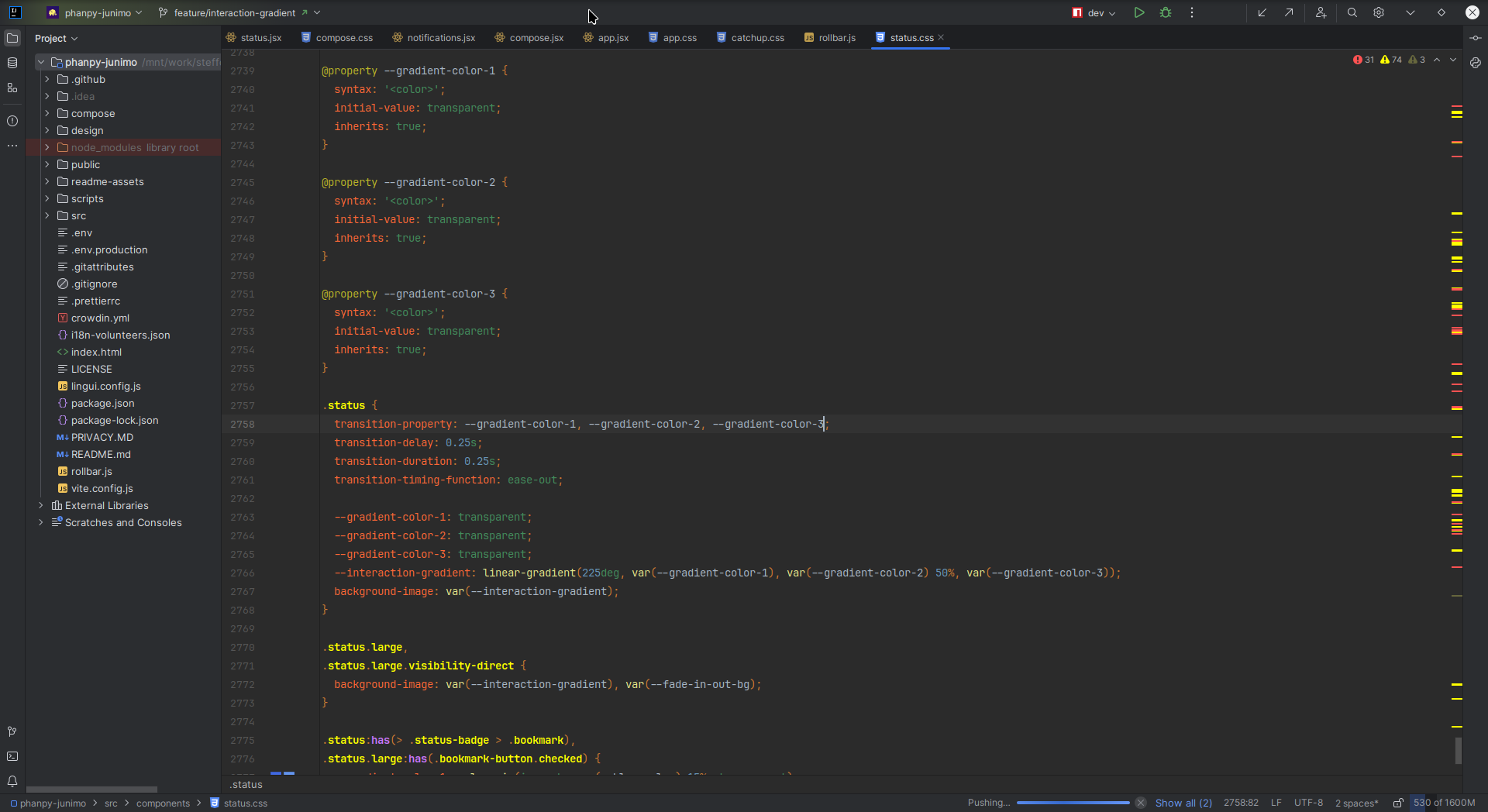The width and height of the screenshot is (1488, 812).
Task: Open warnings count indicator showing 74
Action: [x=1391, y=60]
